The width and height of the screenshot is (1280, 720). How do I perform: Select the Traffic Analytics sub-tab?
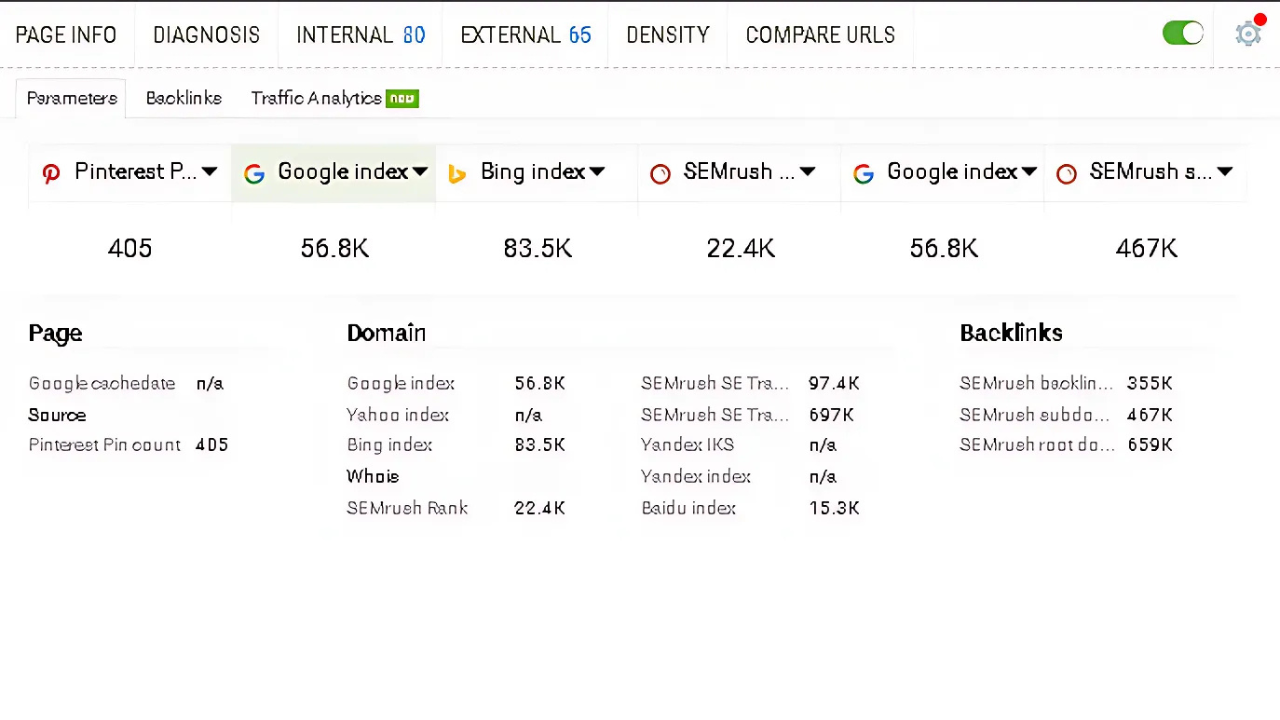tap(316, 98)
